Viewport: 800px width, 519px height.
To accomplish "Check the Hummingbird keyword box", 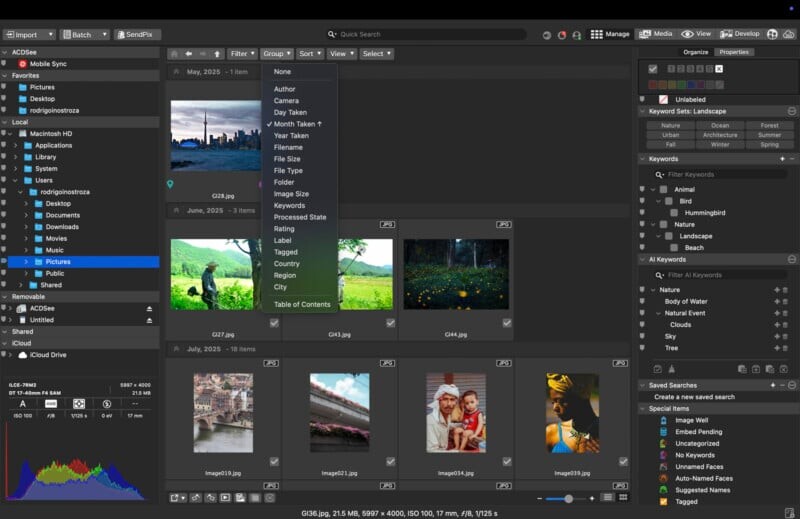I will pos(672,213).
